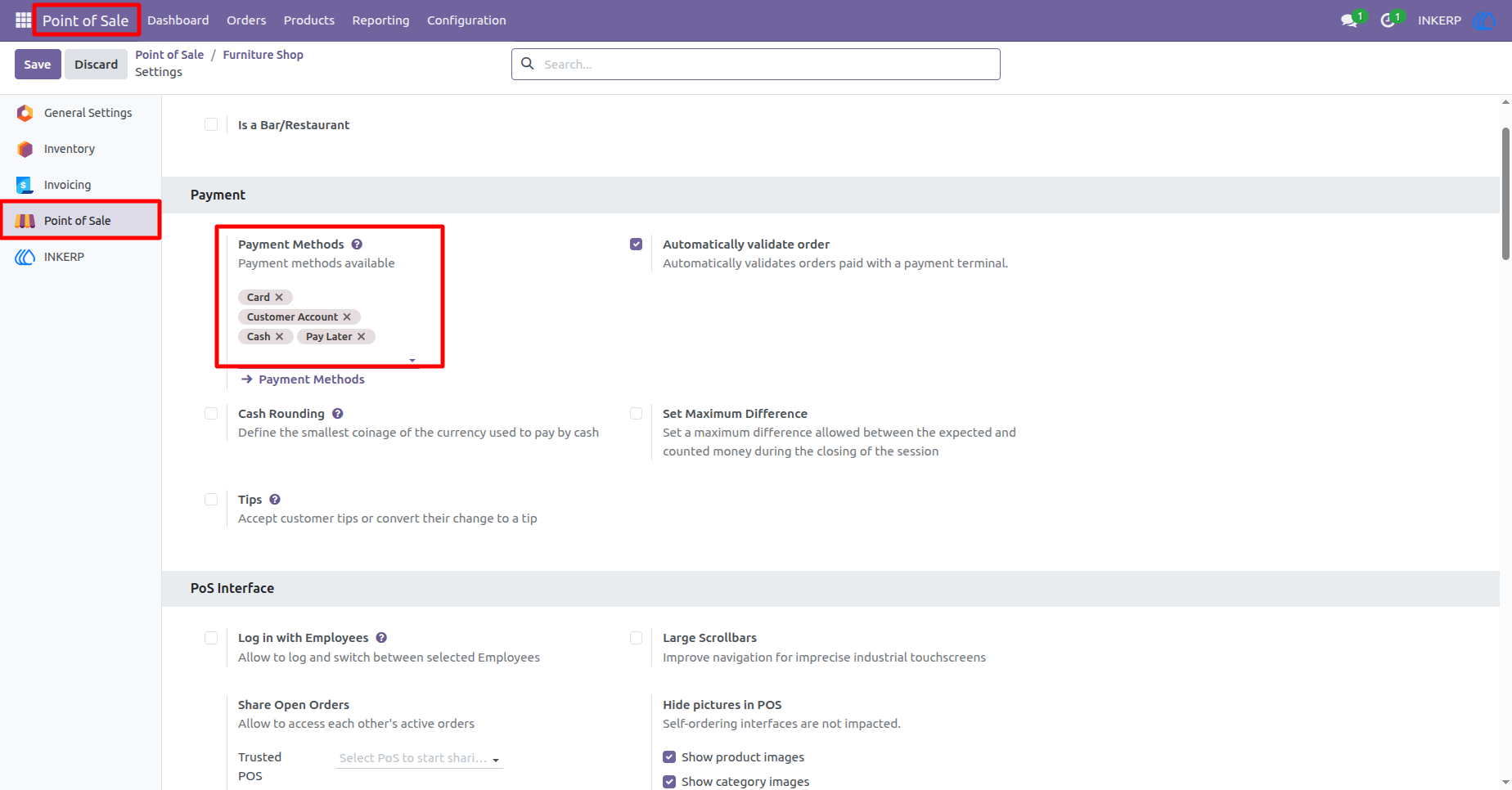This screenshot has height=790, width=1512.
Task: Click the Tips help question icon
Action: [x=275, y=500]
